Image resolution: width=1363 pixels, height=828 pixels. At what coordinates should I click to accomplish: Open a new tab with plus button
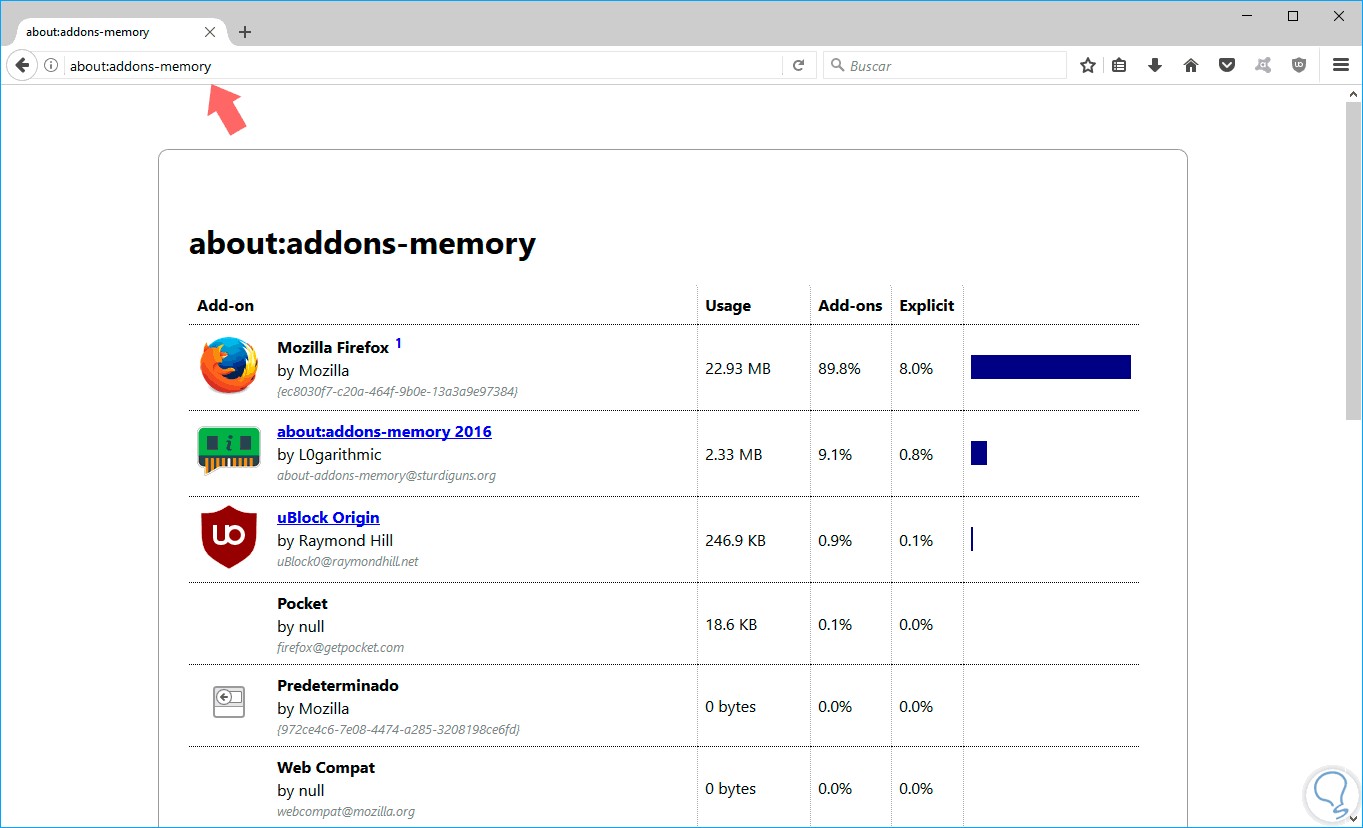tap(245, 32)
